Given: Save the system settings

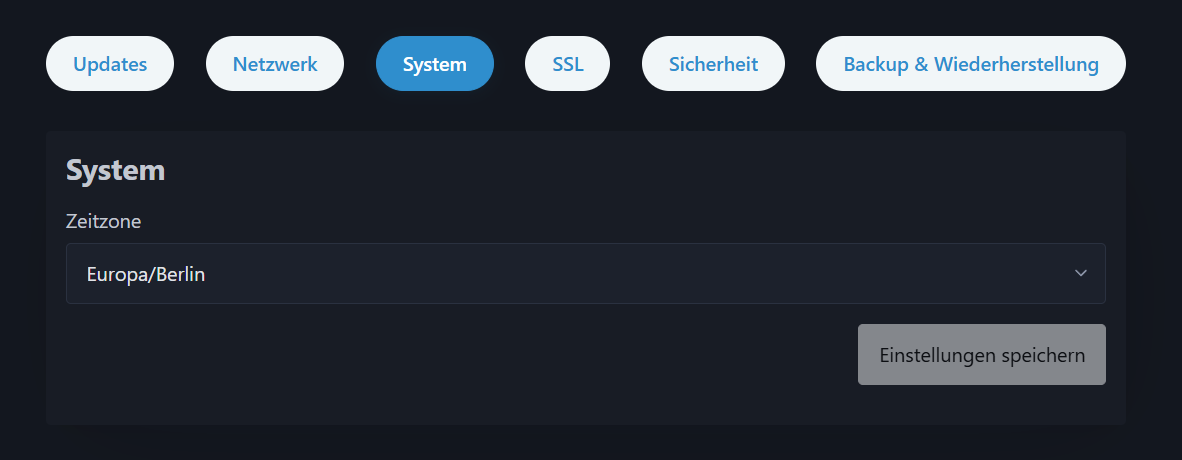Looking at the screenshot, I should tap(981, 355).
